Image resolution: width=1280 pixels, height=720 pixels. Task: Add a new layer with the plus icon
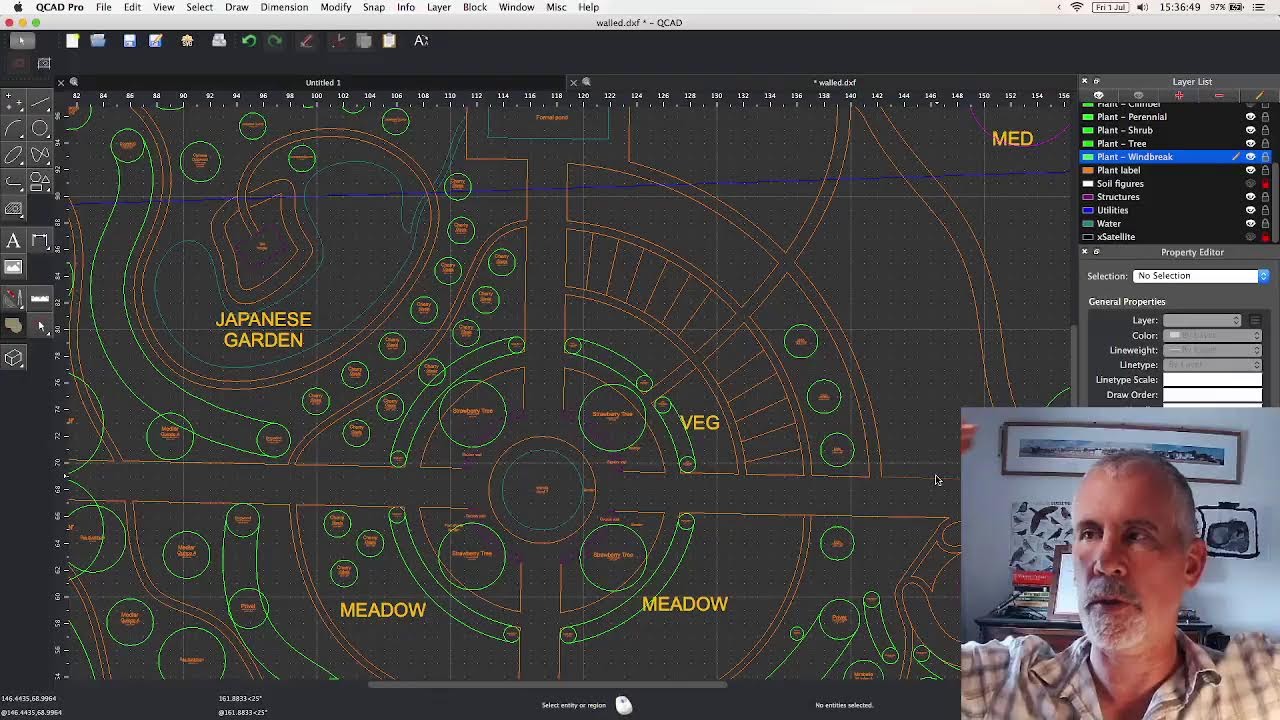pos(1179,96)
